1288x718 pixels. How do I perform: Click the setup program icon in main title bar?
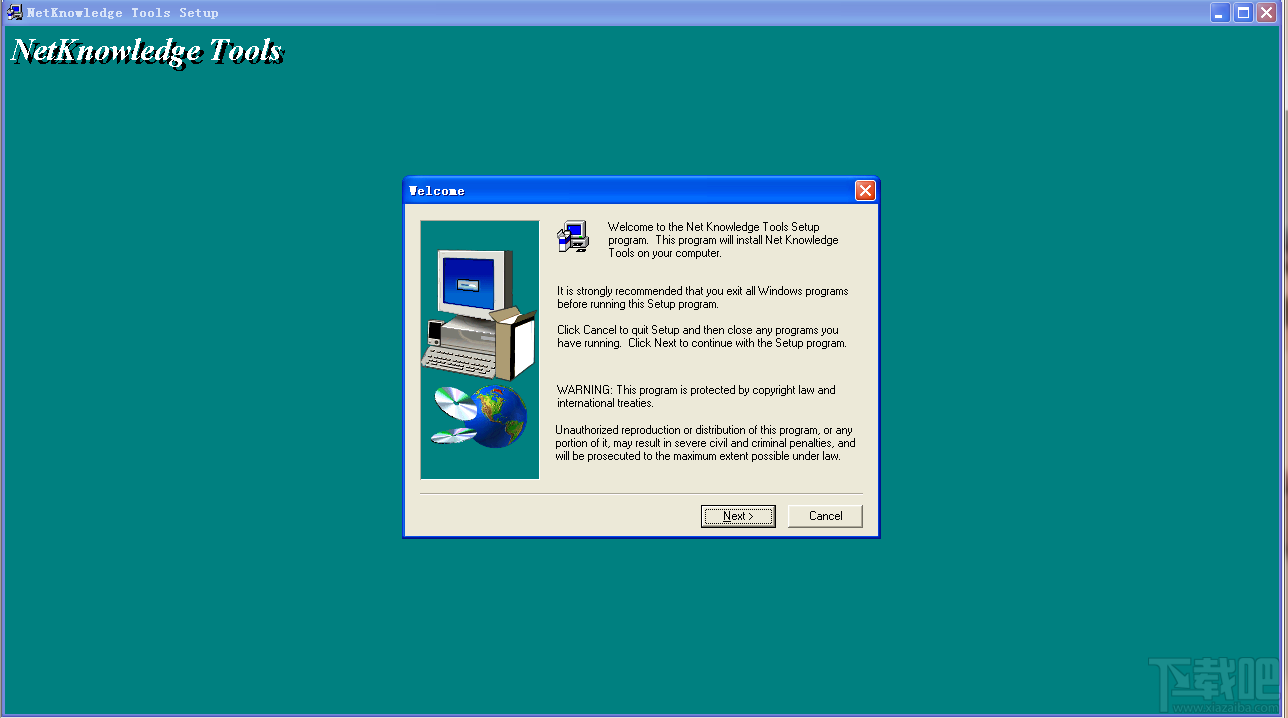click(13, 12)
